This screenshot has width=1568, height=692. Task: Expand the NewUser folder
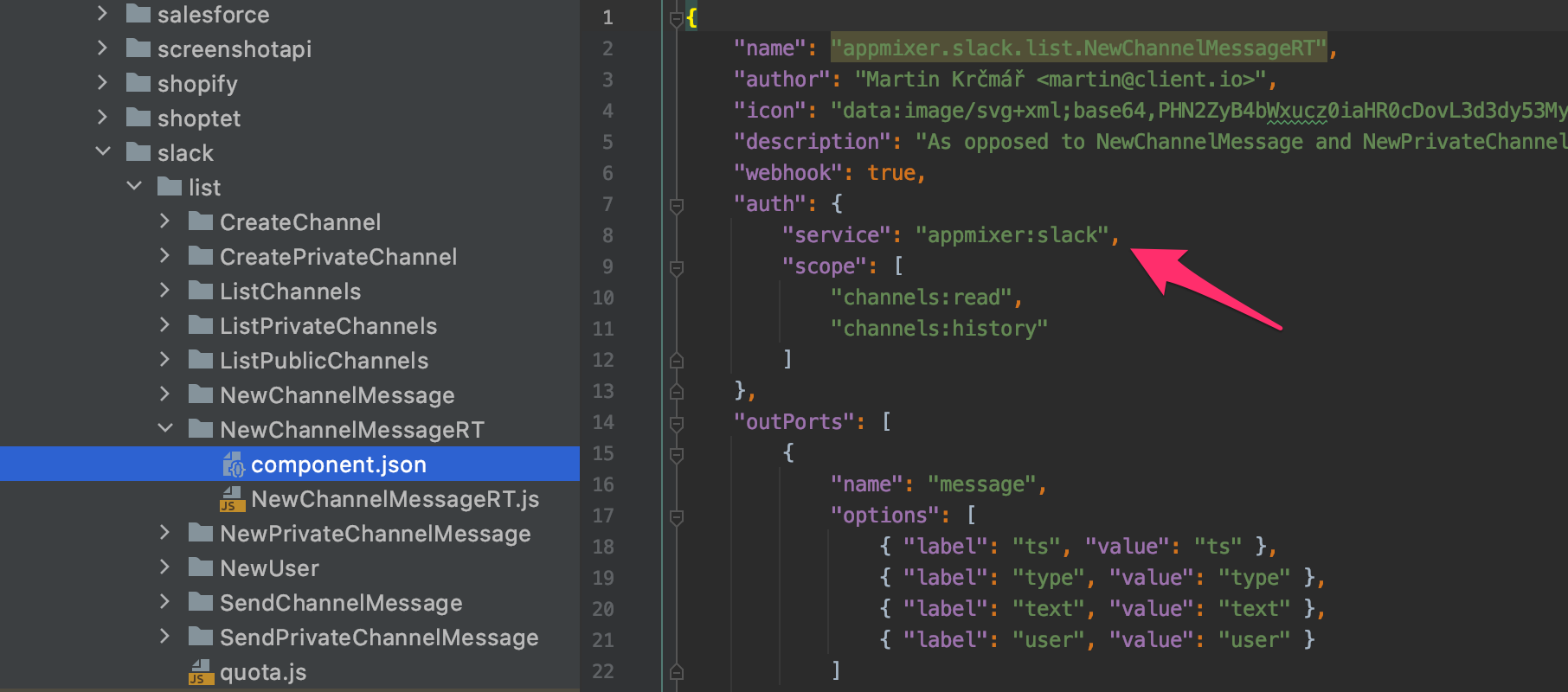[x=164, y=567]
